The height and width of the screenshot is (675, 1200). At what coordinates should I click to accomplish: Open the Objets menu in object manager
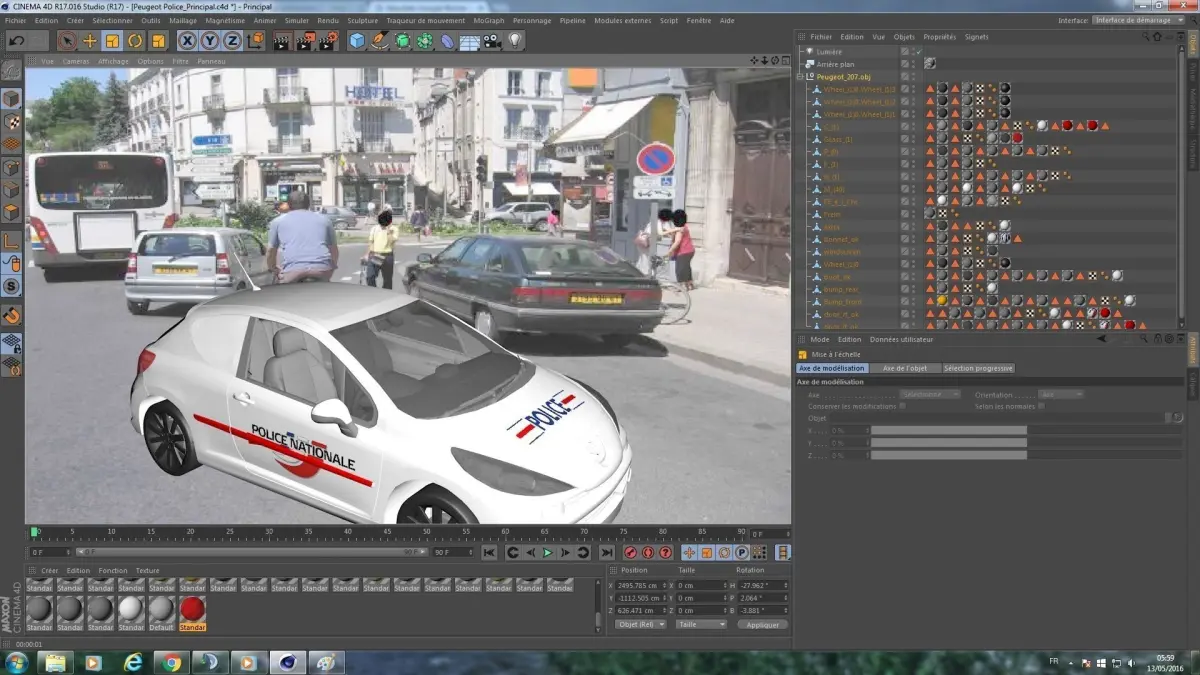pos(904,37)
